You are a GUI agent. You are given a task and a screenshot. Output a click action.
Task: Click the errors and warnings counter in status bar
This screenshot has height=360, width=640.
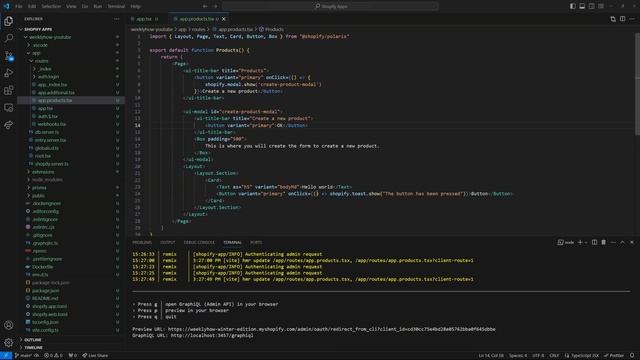[x=53, y=356]
